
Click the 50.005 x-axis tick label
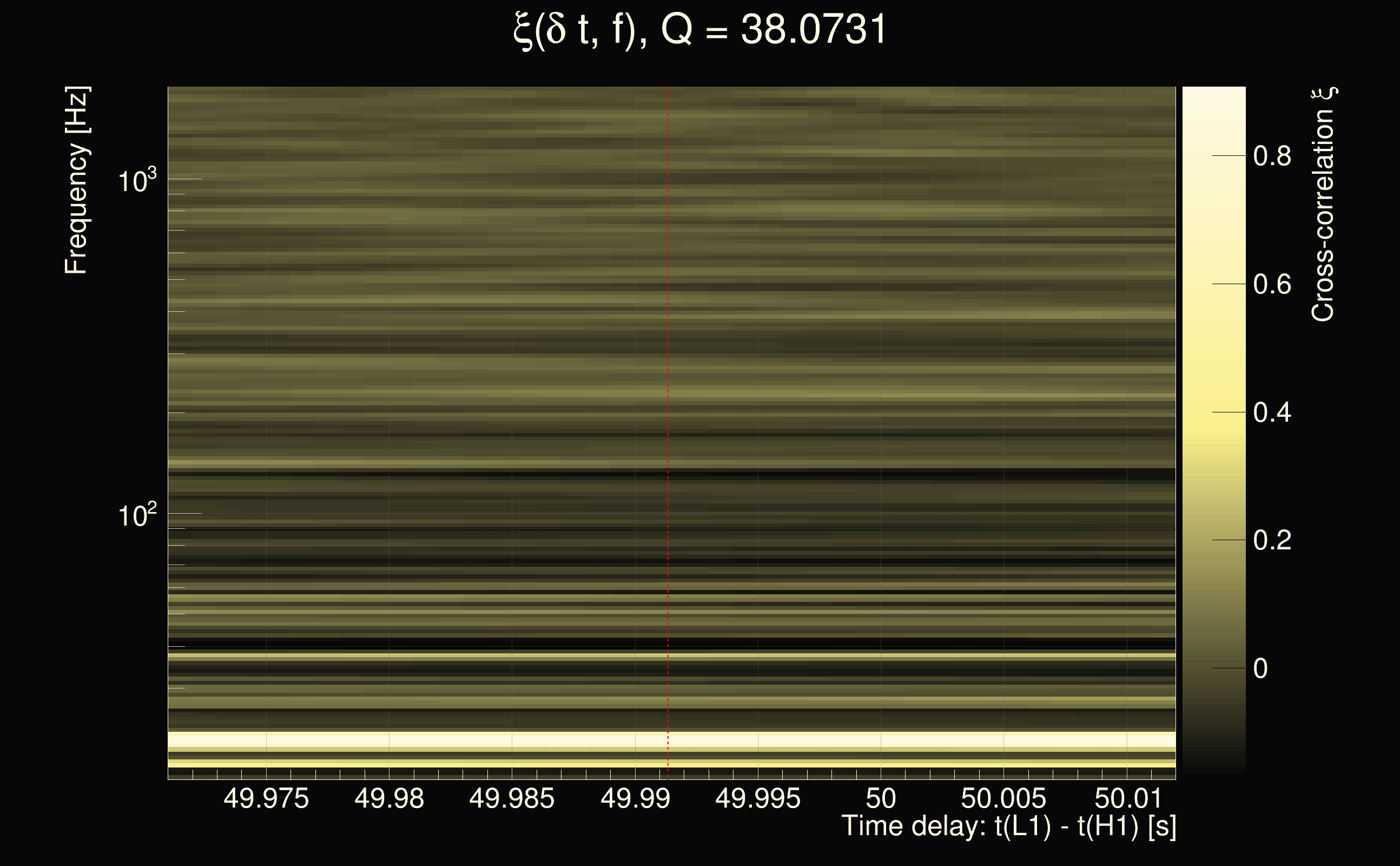(x=1003, y=798)
